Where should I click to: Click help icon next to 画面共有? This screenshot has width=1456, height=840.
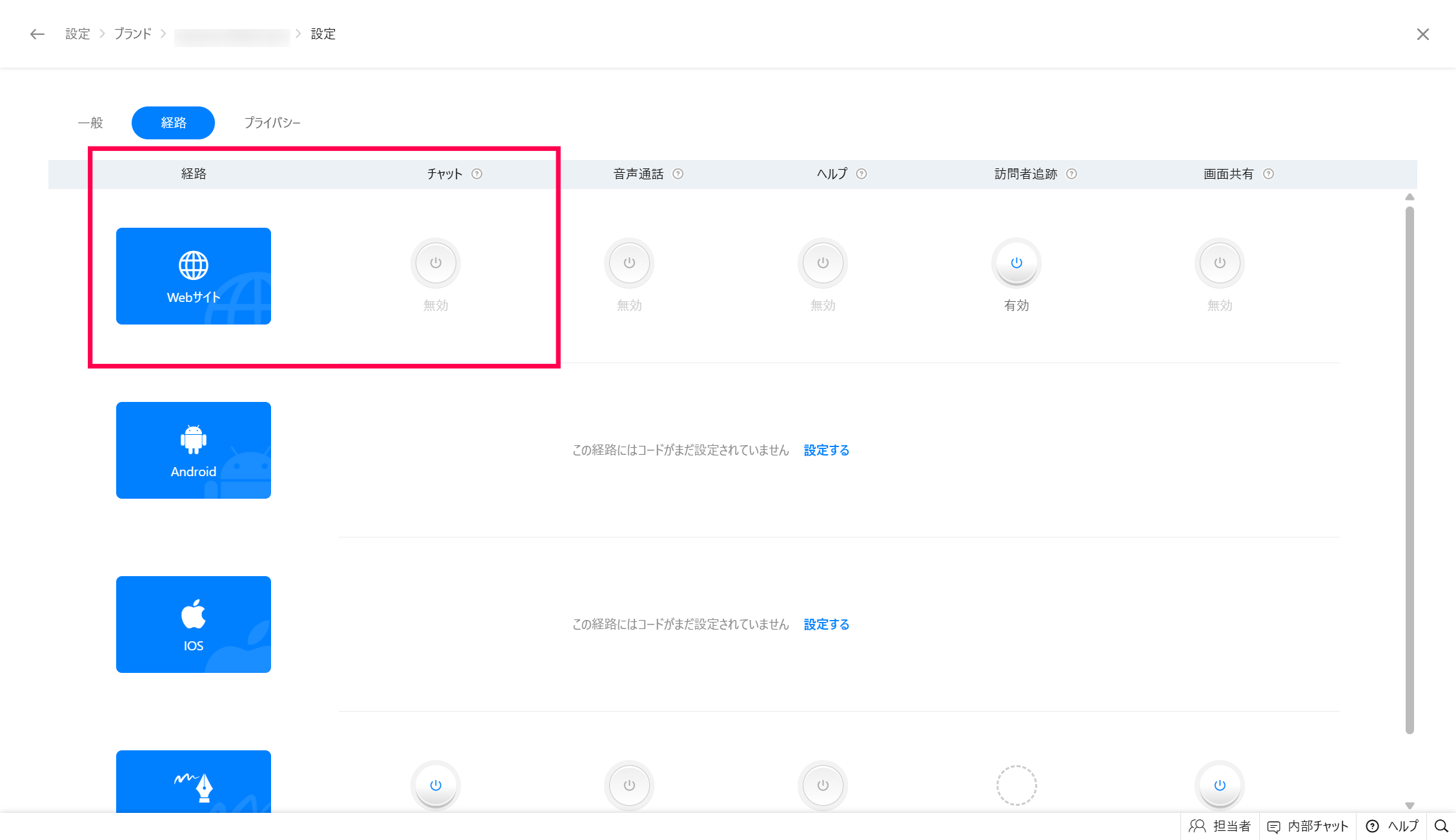(1268, 174)
